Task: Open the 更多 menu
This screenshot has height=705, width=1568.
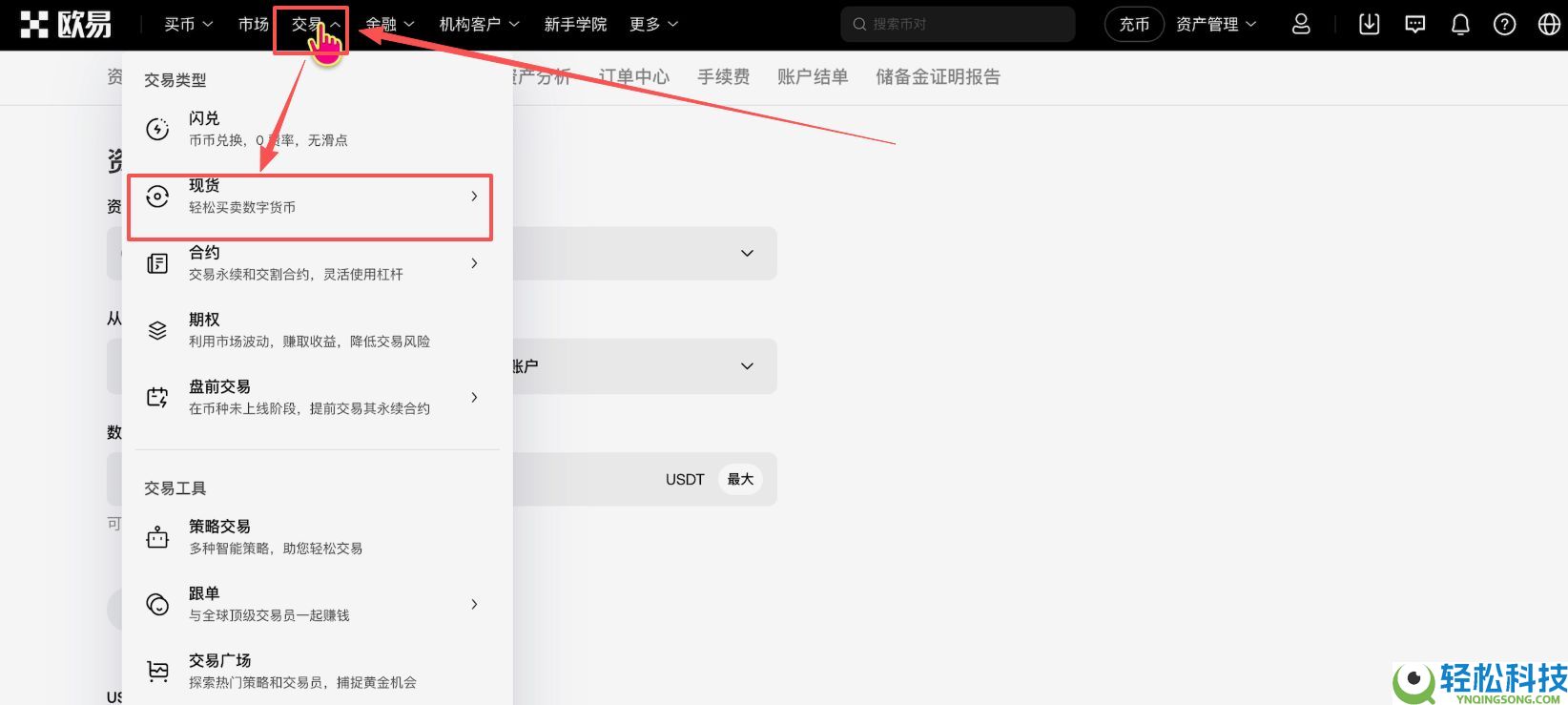Action: tap(653, 24)
